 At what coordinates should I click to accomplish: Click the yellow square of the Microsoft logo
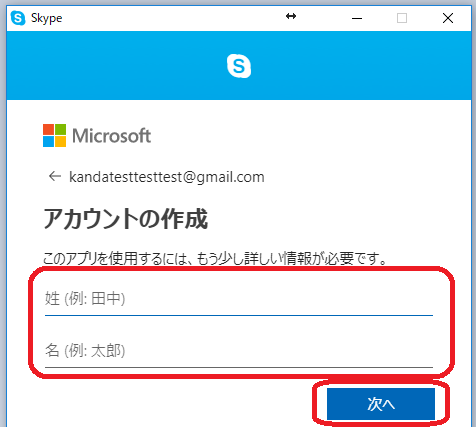[60, 142]
